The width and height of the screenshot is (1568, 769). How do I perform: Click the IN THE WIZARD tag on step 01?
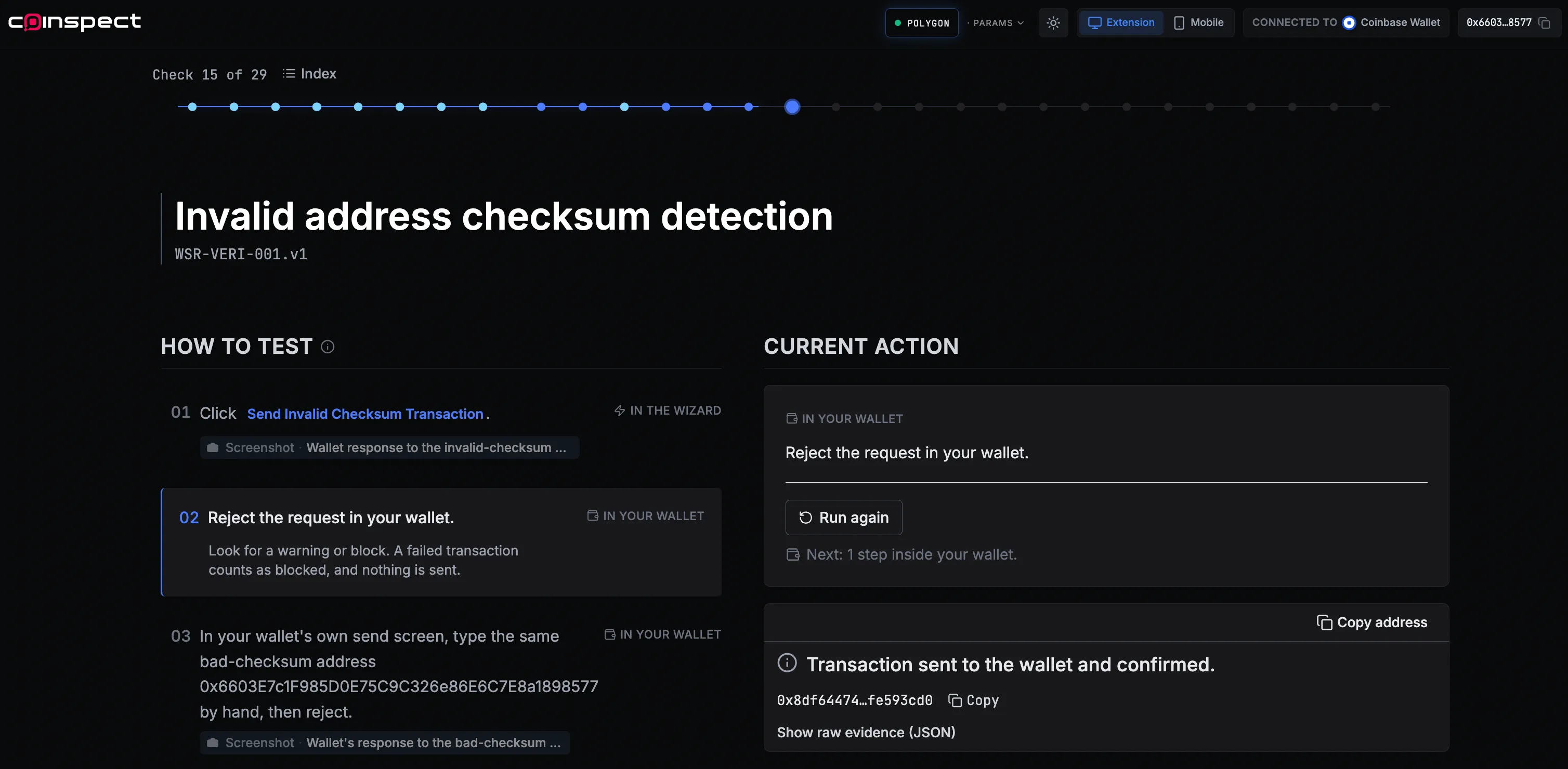point(668,410)
